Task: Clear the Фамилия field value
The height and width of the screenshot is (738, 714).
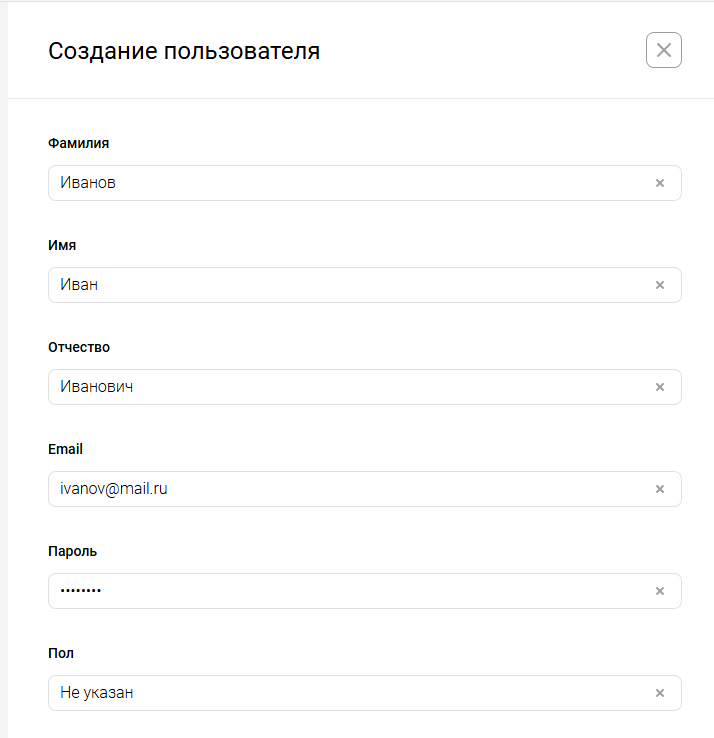Action: click(659, 183)
